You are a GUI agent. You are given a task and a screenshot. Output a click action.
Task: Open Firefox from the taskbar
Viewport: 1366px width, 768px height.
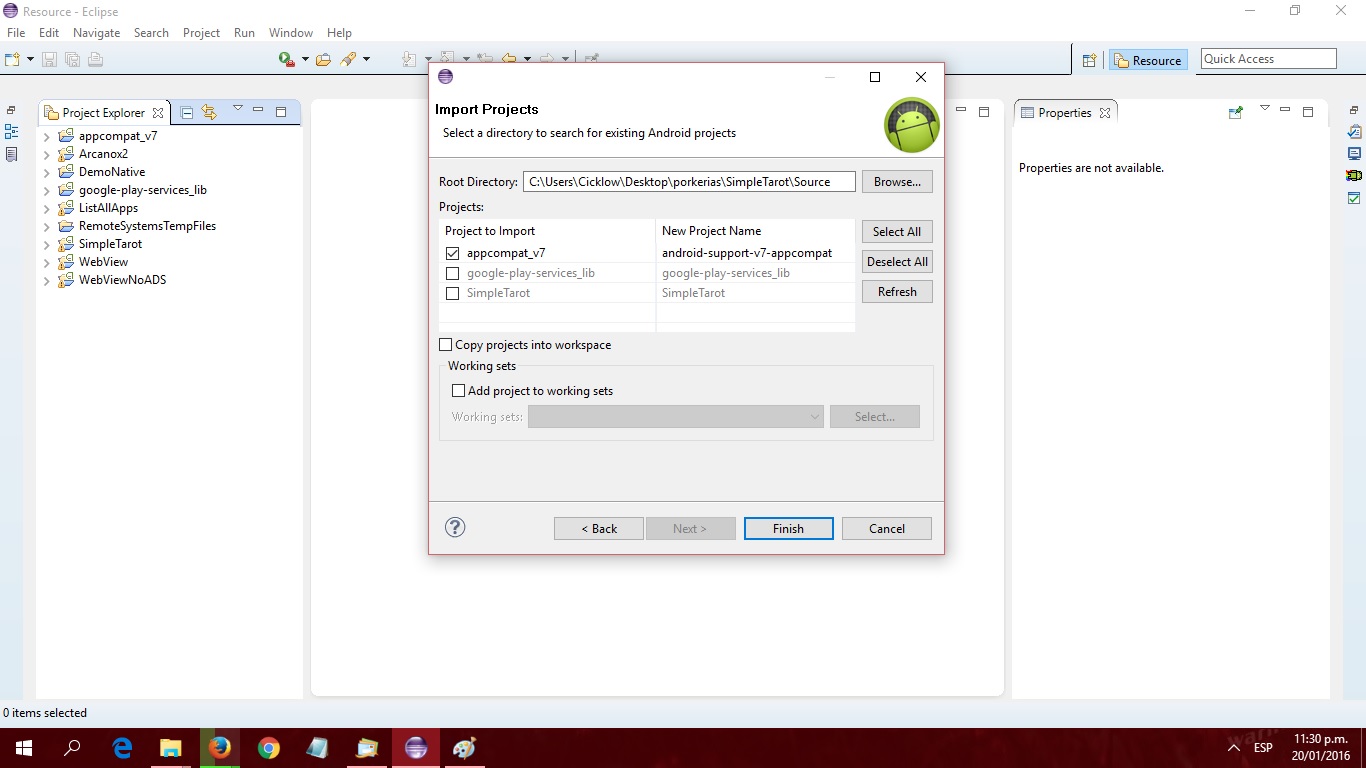(219, 748)
